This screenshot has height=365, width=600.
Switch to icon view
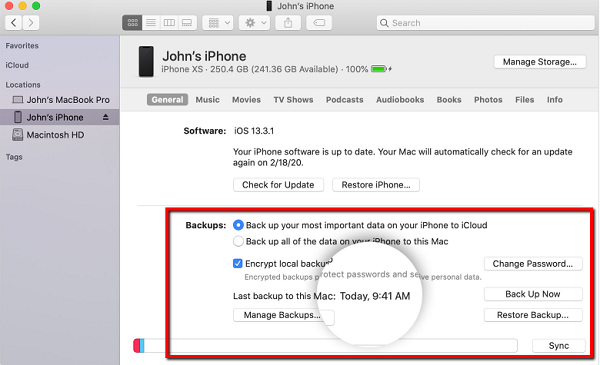(132, 23)
